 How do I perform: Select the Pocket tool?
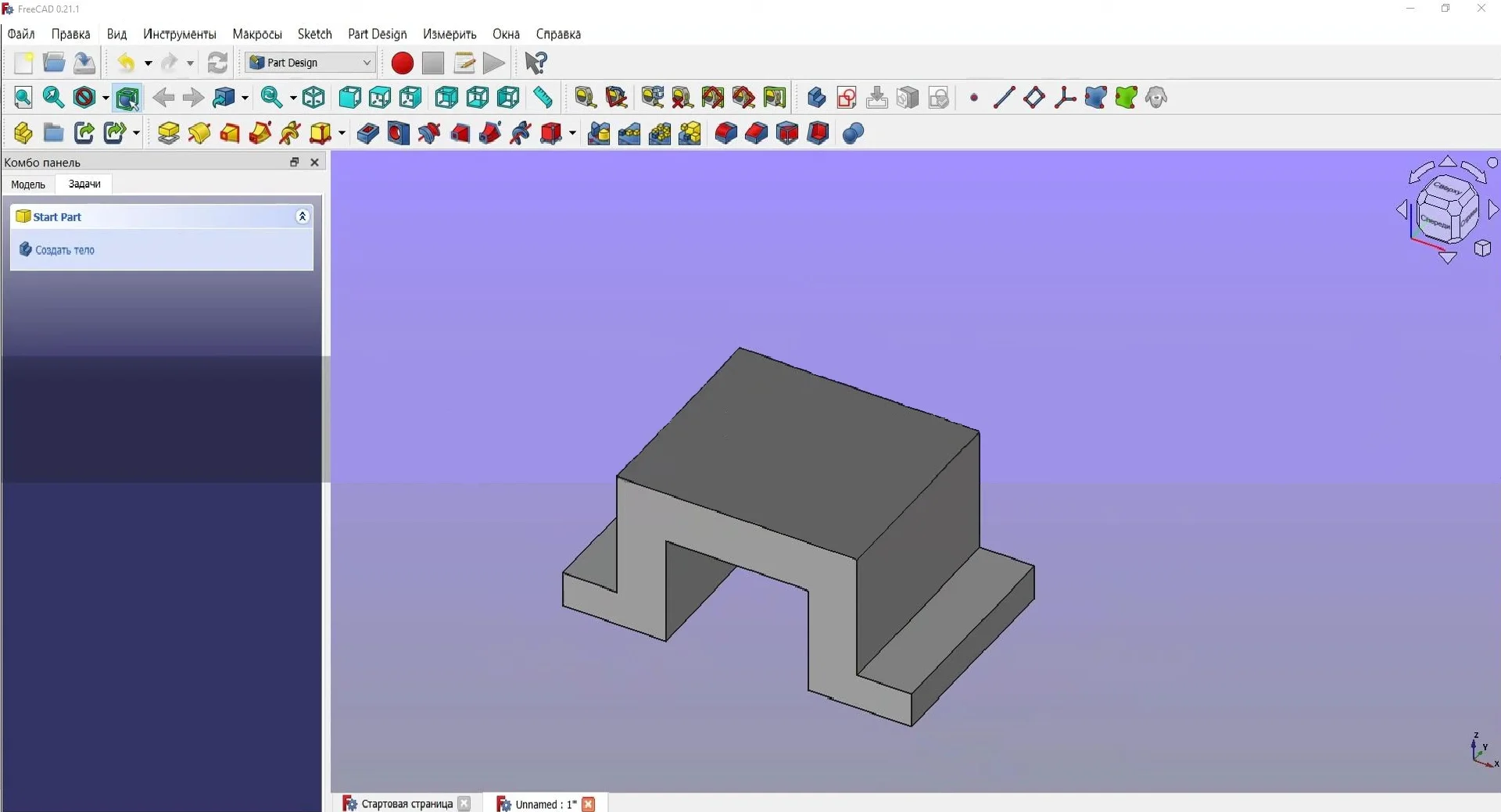(x=367, y=134)
